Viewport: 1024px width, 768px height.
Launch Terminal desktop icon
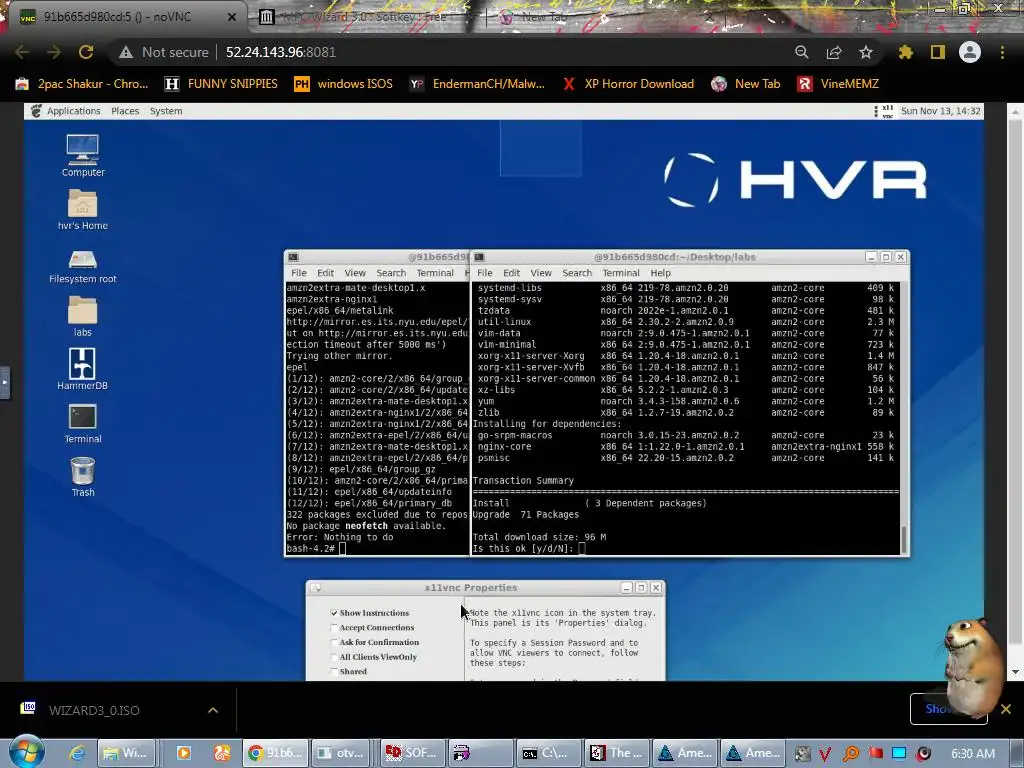point(82,423)
